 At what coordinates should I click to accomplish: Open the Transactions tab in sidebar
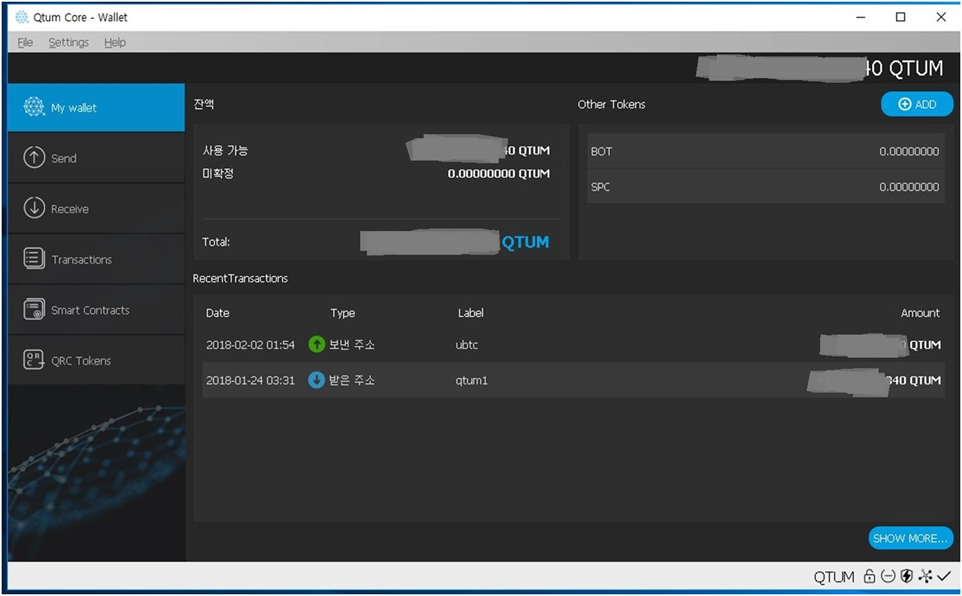[96, 259]
